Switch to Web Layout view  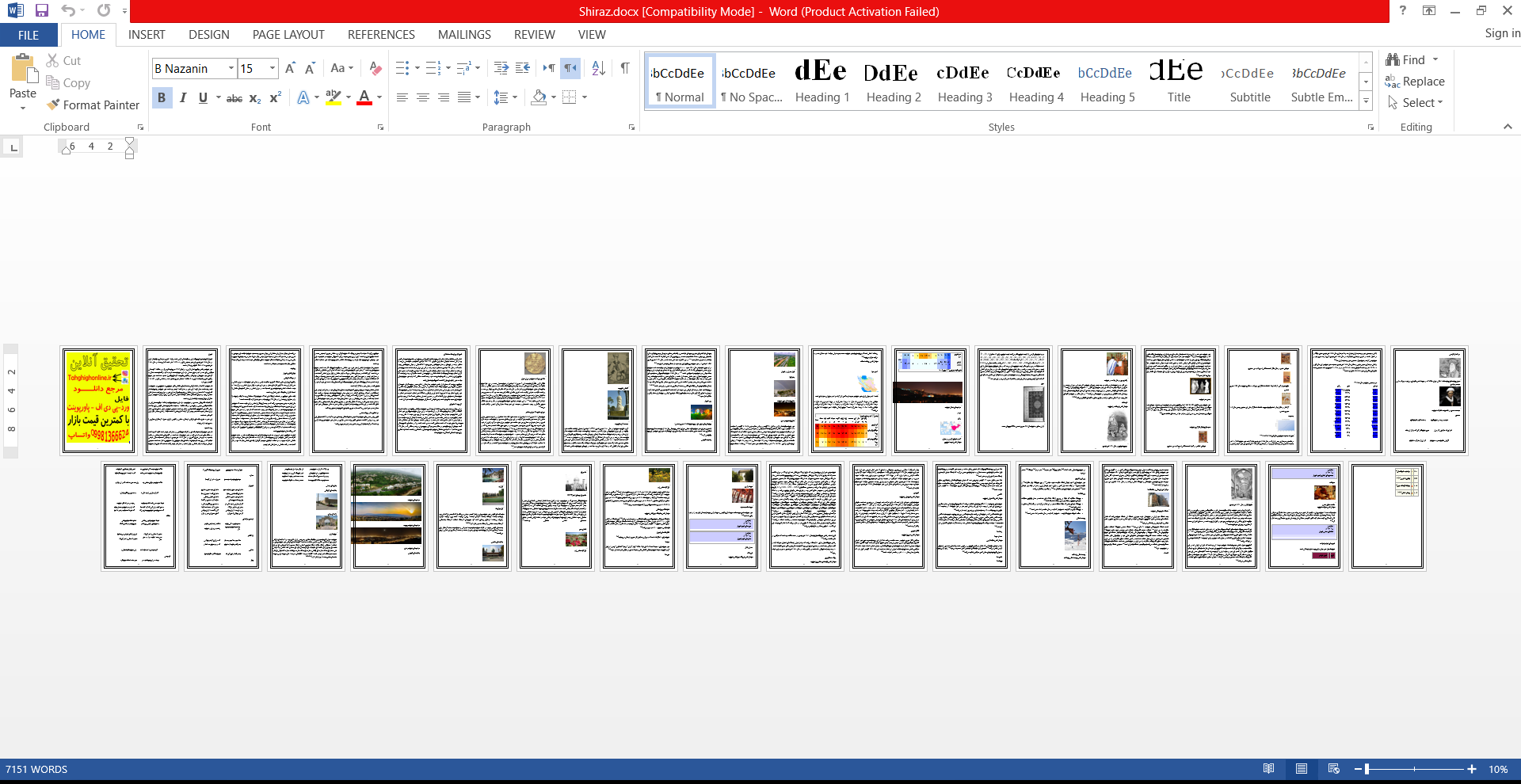pos(1334,769)
